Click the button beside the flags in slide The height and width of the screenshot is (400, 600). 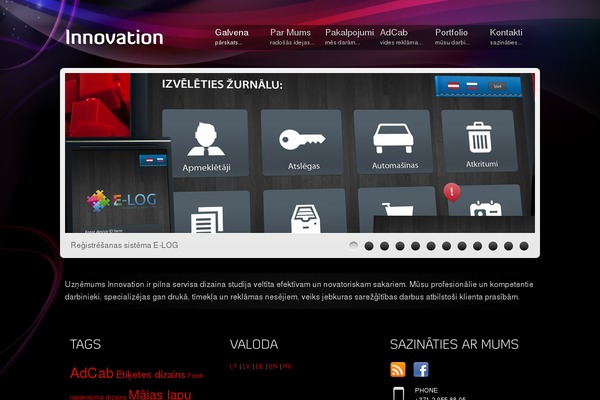(x=497, y=87)
